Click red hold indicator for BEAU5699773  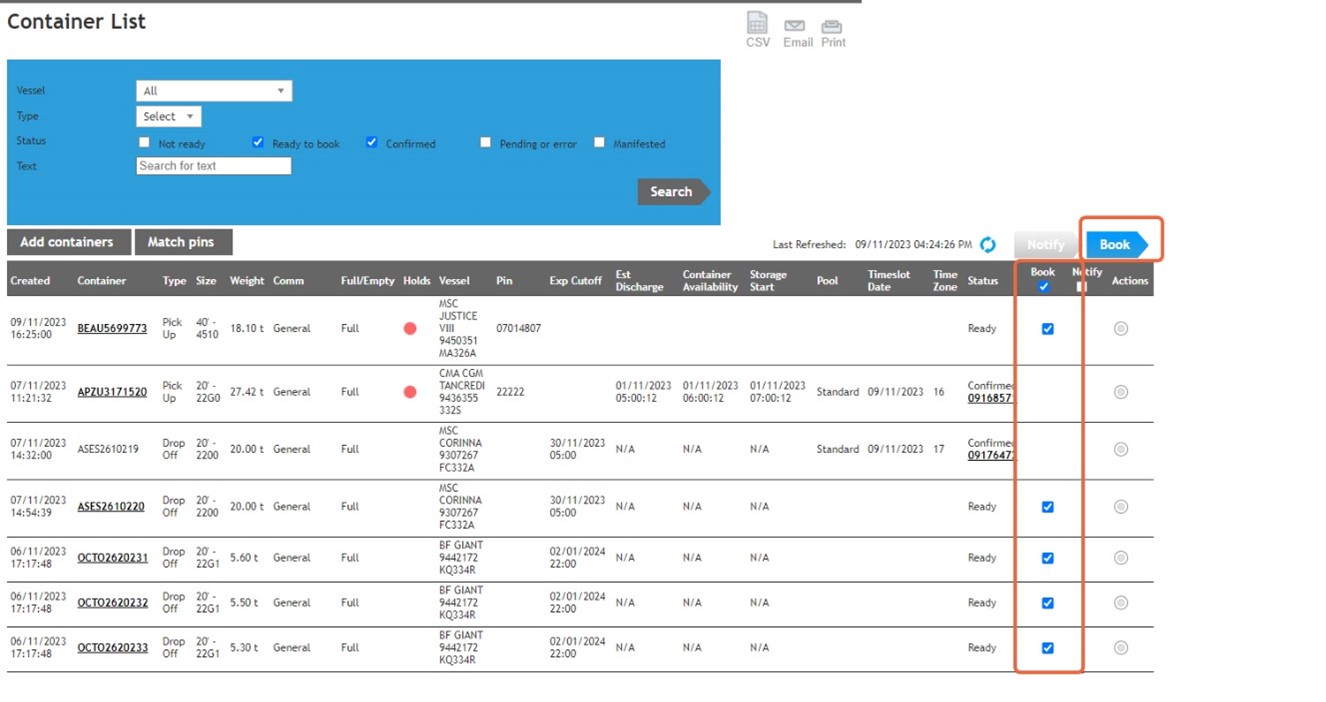410,329
